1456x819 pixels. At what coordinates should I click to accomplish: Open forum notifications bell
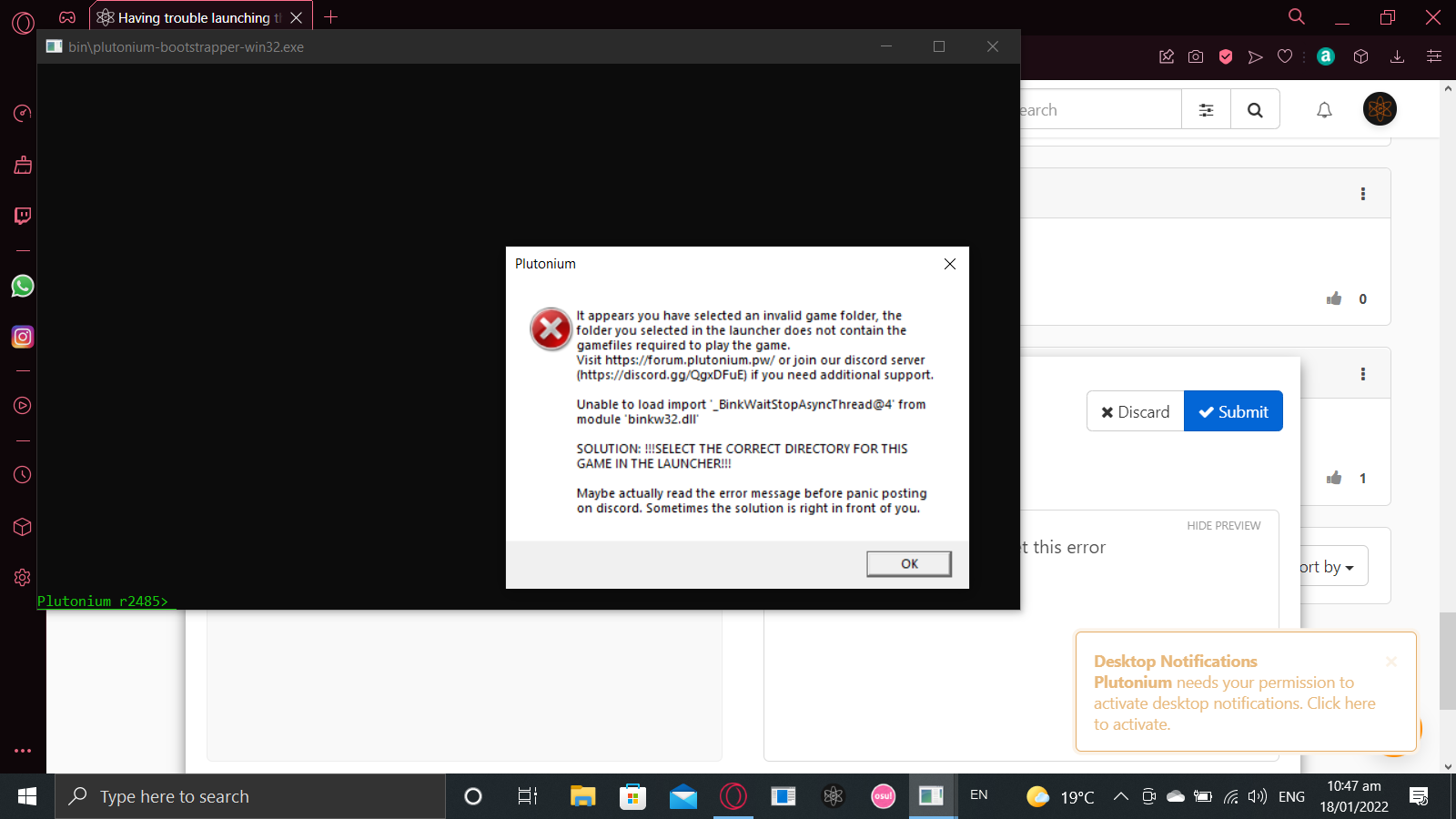1324,110
